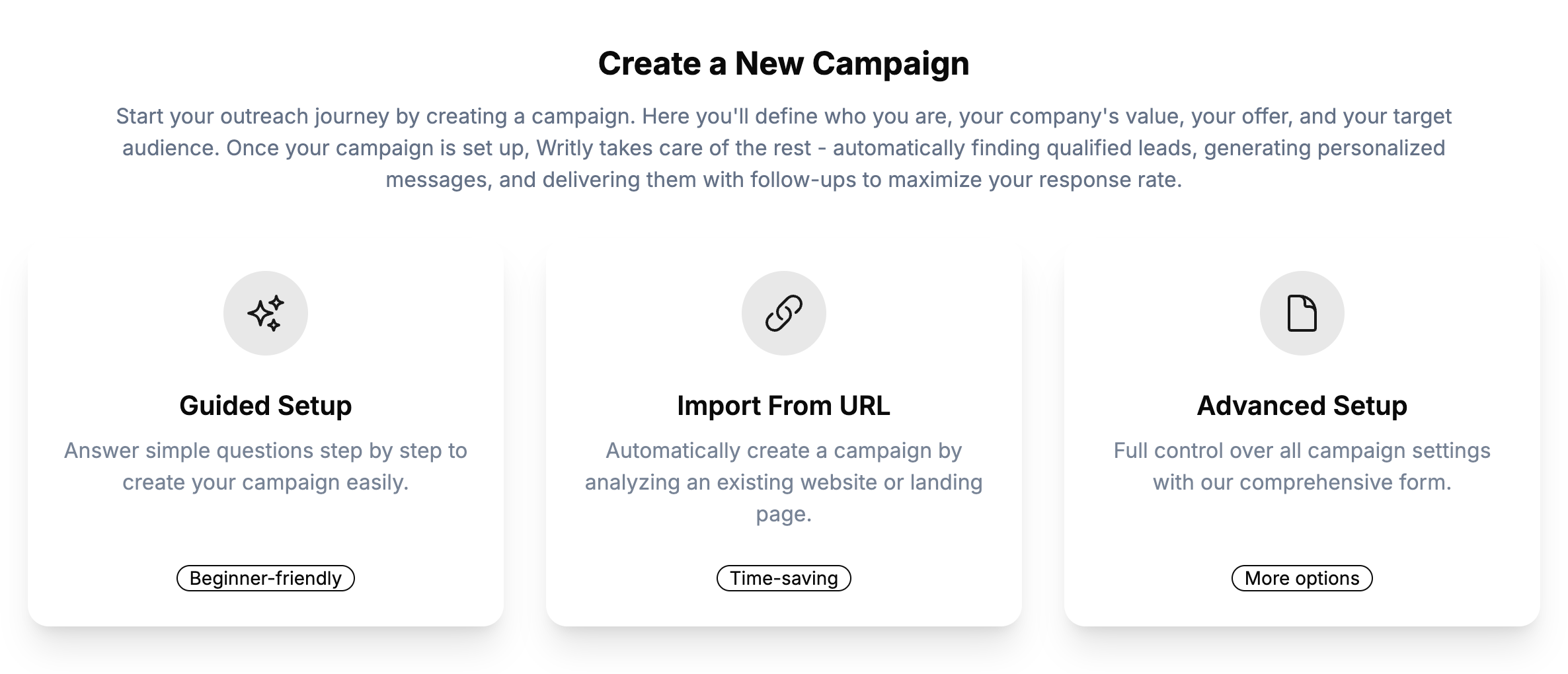Click the document icon for Advanced Setup
1568x674 pixels.
(1302, 313)
